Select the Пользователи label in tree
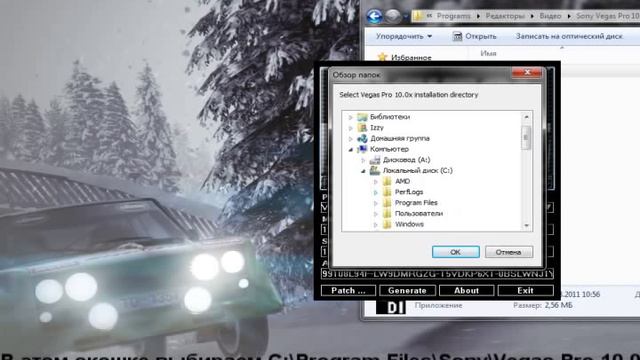This screenshot has width=640, height=360. click(x=419, y=213)
